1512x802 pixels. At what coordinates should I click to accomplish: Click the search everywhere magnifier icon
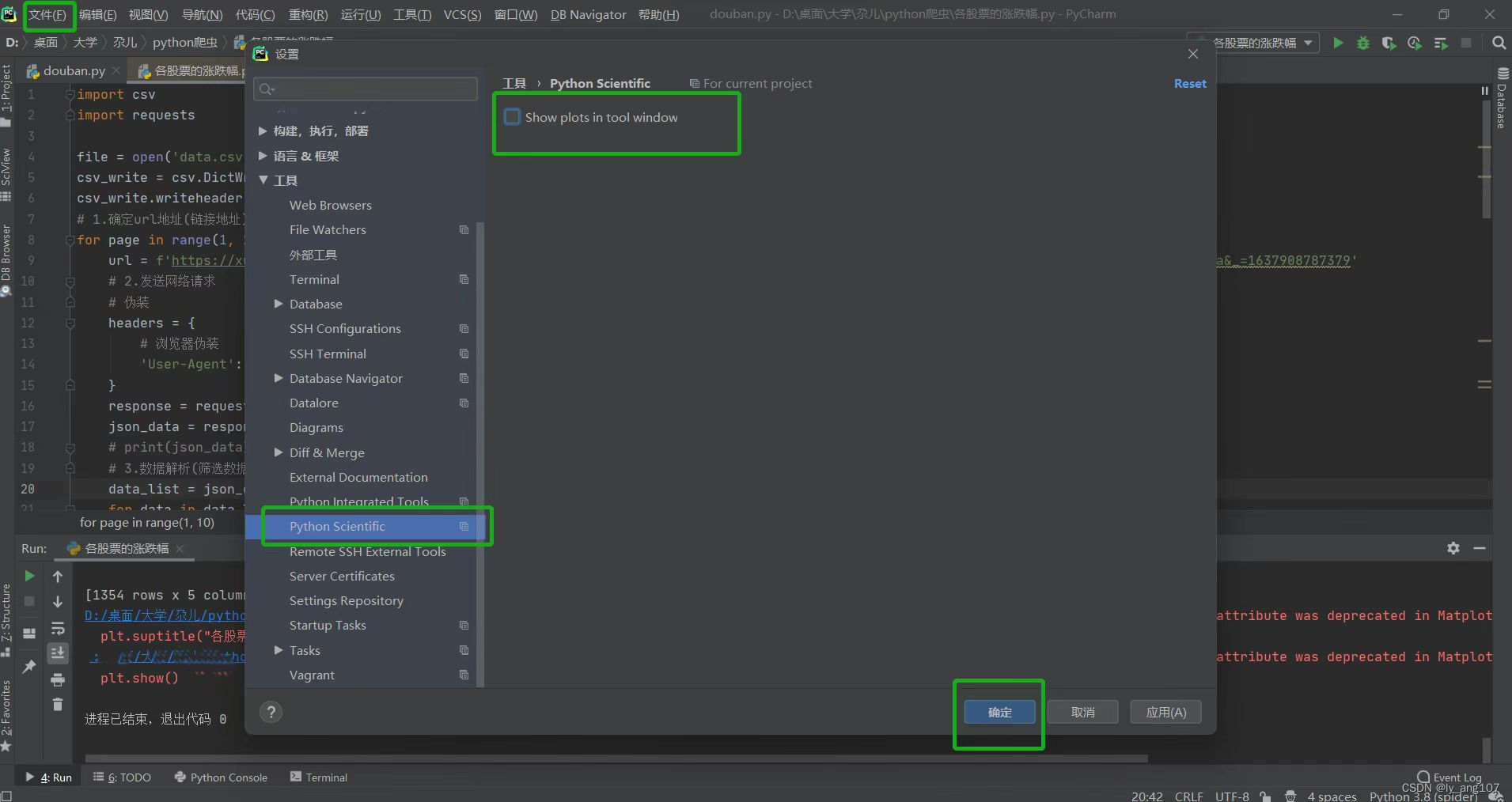[1499, 43]
